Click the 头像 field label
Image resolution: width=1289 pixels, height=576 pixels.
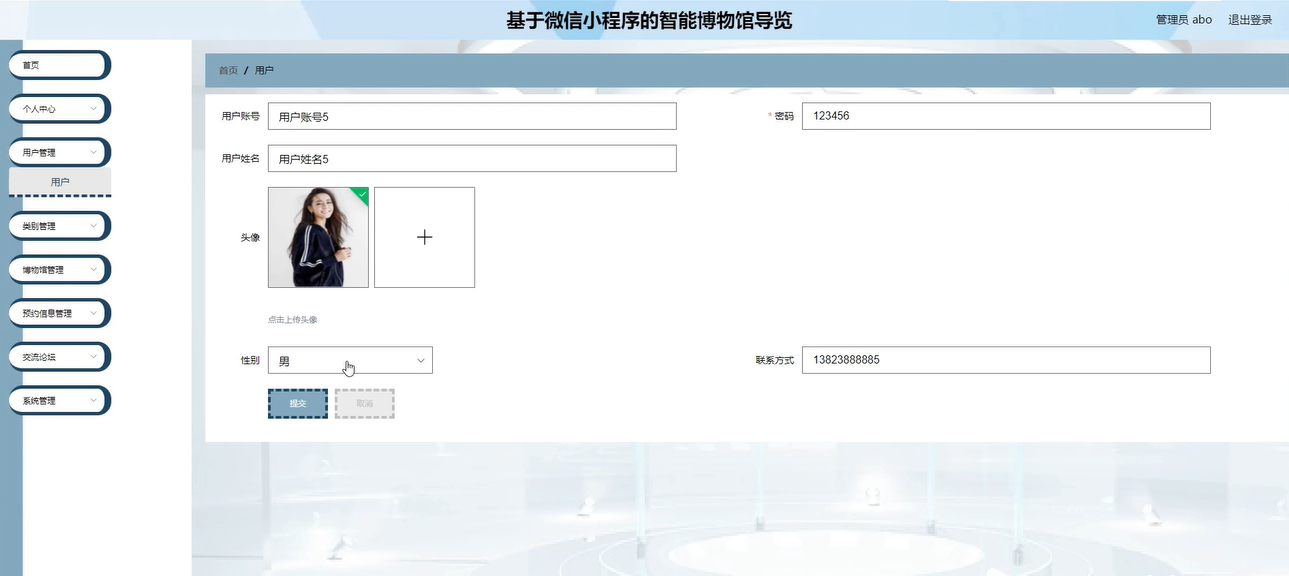250,238
